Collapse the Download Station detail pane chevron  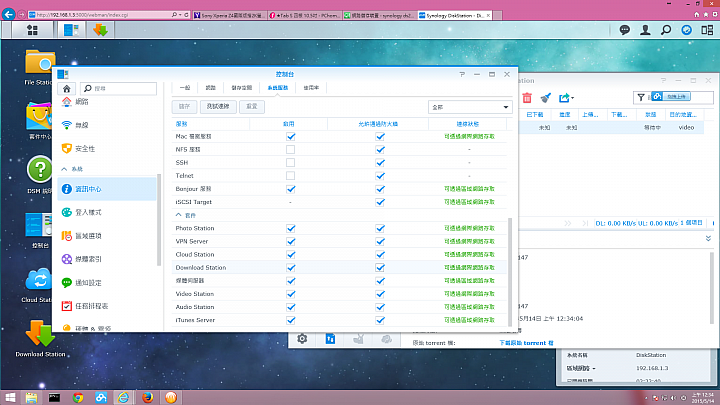coord(708,238)
